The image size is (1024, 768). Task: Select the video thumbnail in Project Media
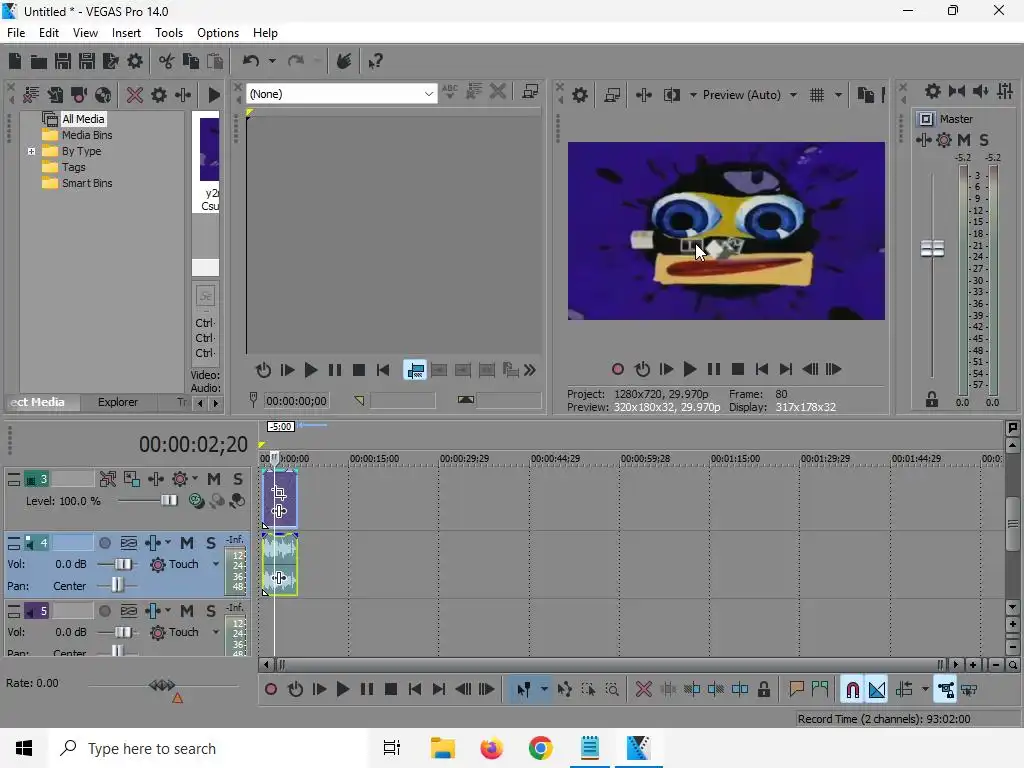pos(209,150)
